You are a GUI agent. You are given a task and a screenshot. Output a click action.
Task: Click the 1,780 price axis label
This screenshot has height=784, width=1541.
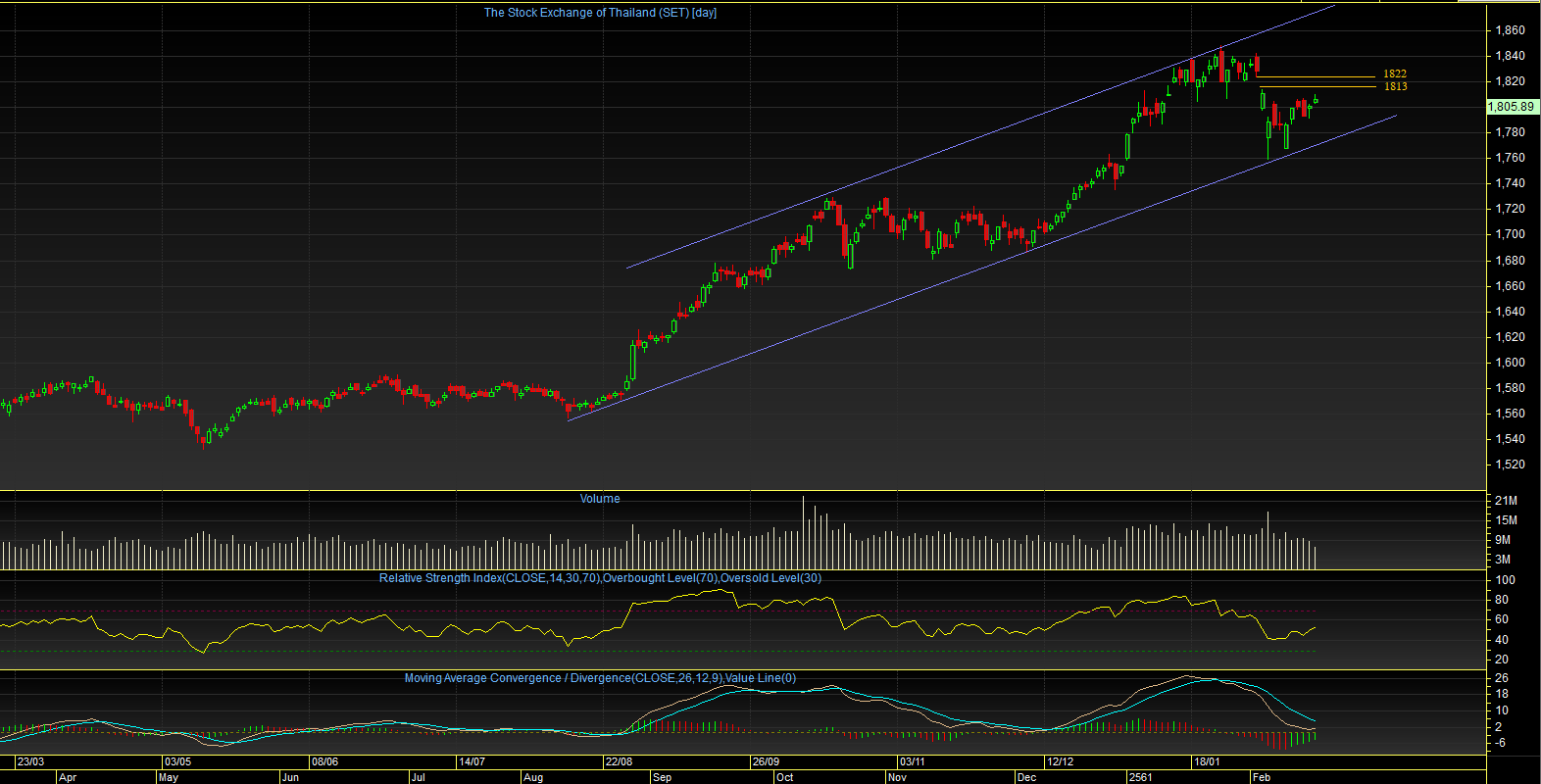(x=1510, y=132)
